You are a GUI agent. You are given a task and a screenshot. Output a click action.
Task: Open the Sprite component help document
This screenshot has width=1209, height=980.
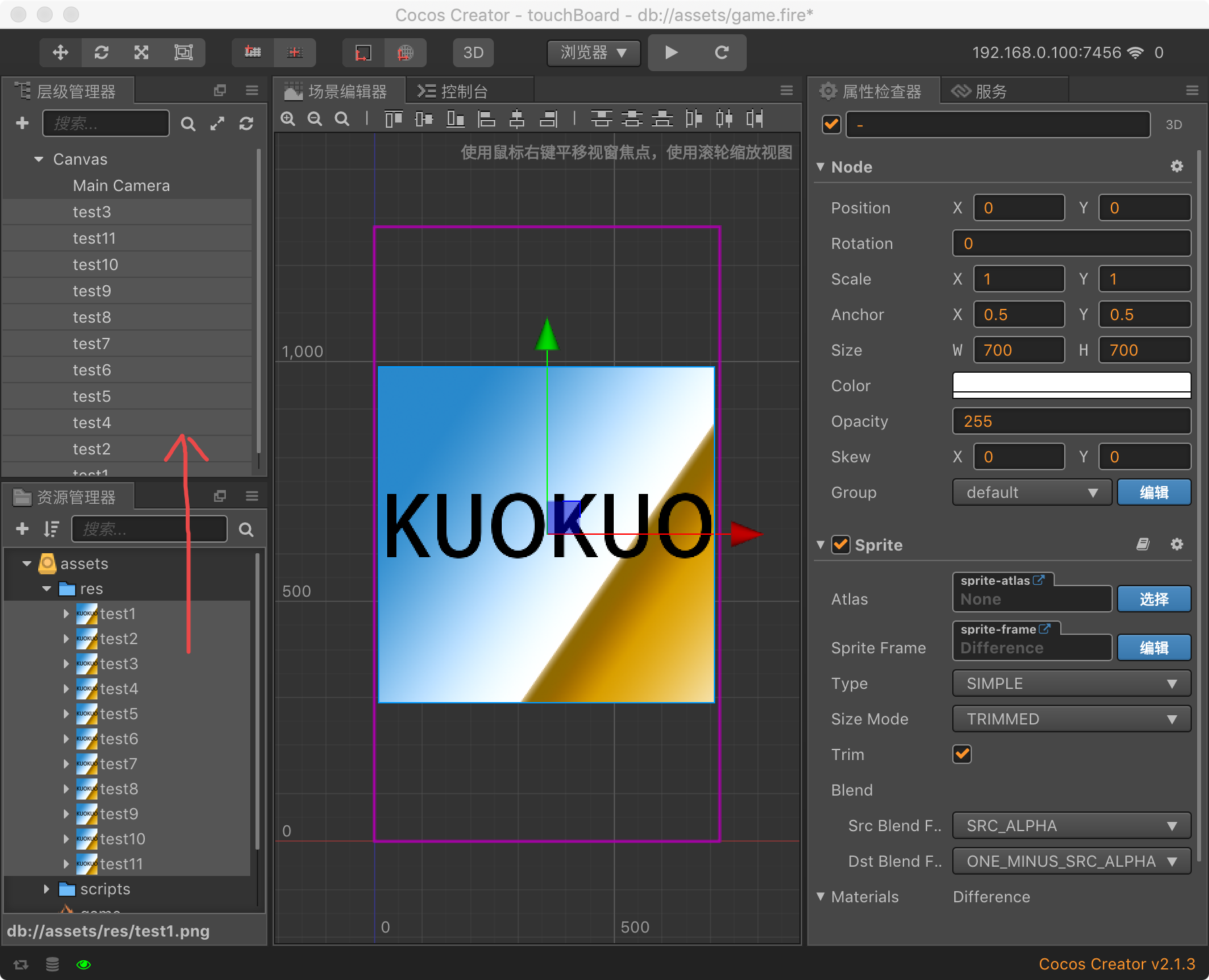coord(1142,545)
